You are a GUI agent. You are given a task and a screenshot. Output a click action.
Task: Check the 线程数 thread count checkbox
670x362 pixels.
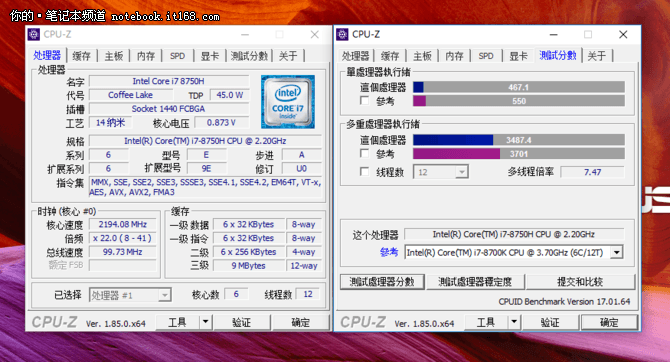pyautogui.click(x=364, y=172)
